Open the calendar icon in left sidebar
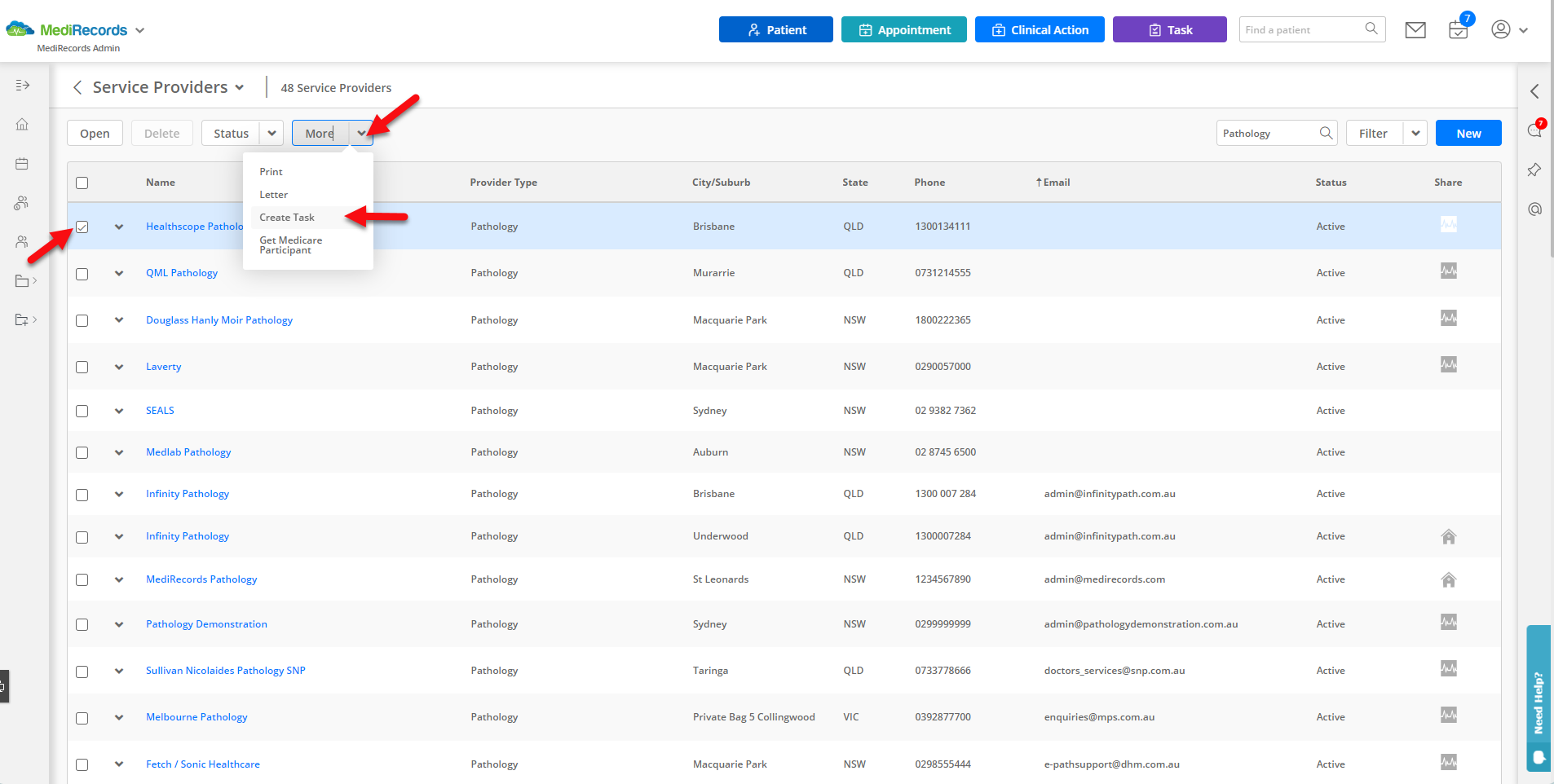This screenshot has height=784, width=1554. click(22, 164)
